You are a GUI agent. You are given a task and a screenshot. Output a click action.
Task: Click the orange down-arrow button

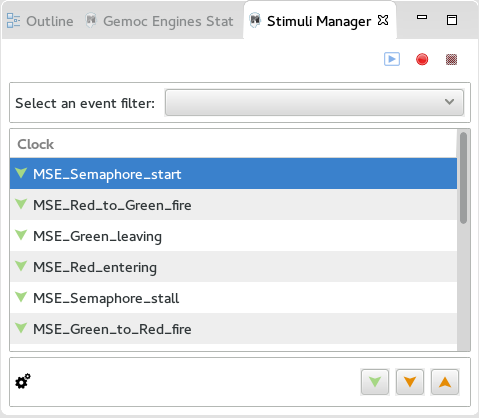click(410, 382)
